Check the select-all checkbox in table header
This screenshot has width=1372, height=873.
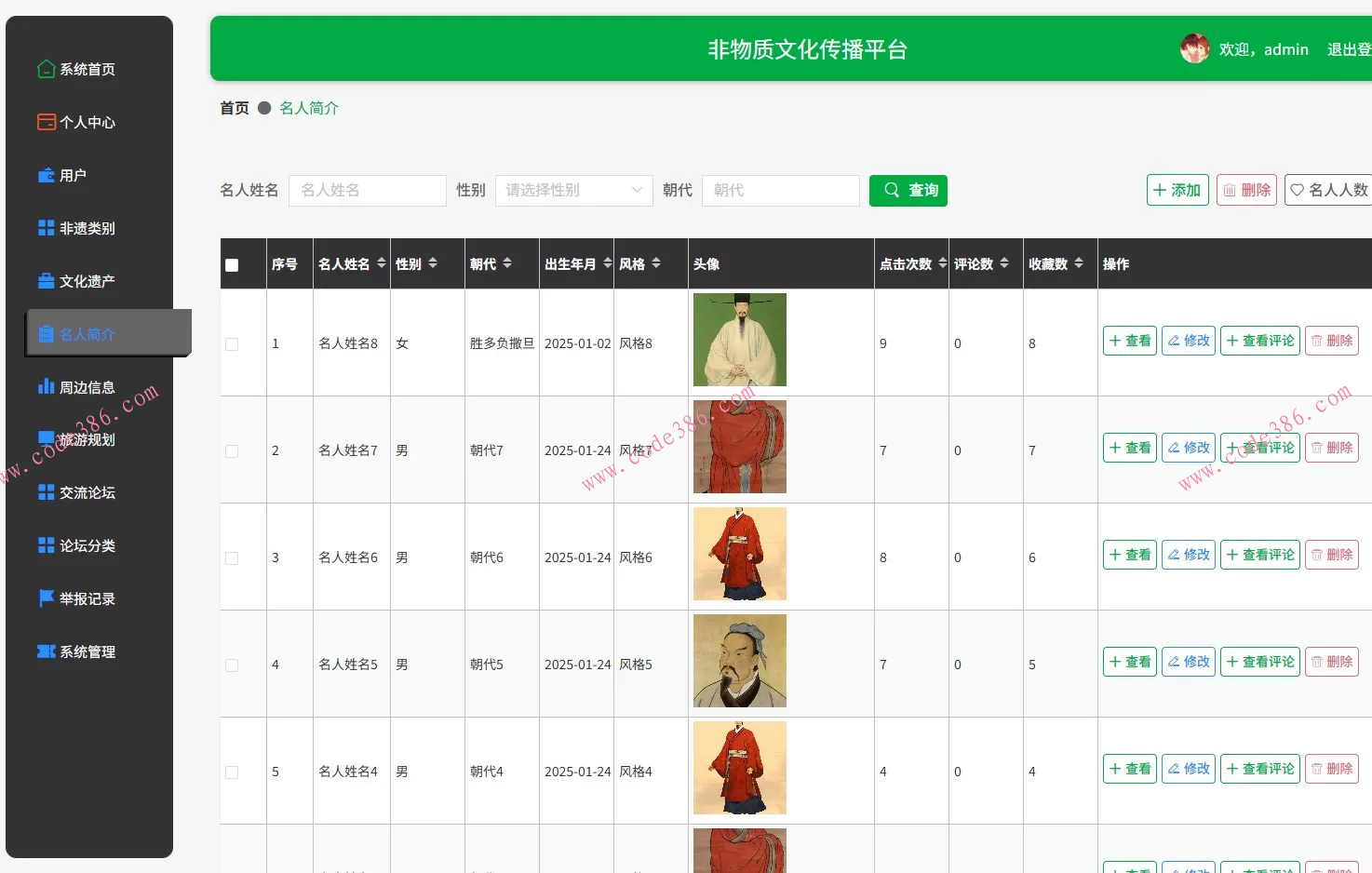[x=232, y=264]
